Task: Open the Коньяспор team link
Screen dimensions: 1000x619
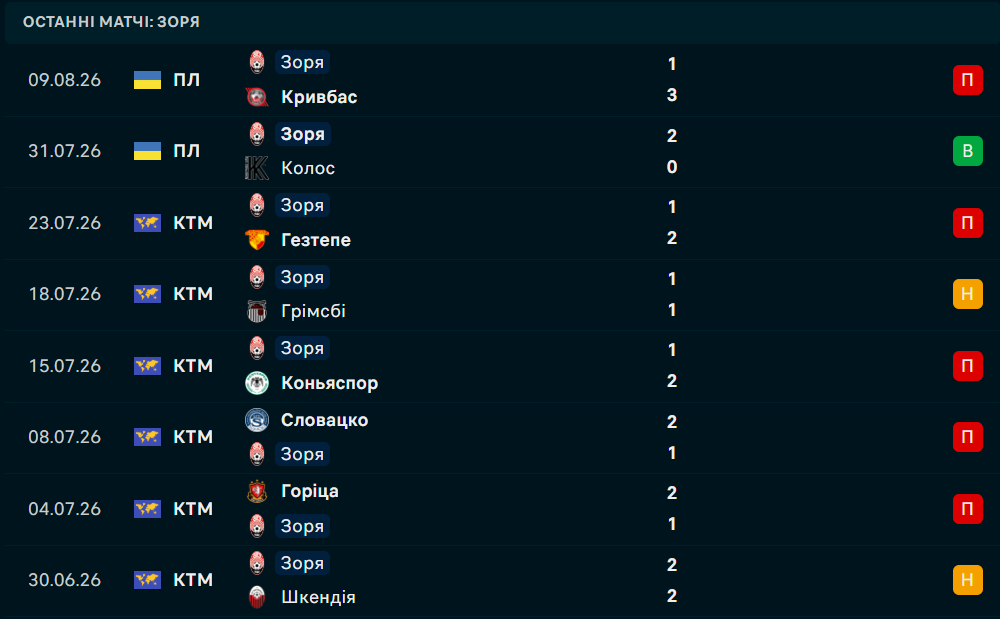Action: pos(330,382)
